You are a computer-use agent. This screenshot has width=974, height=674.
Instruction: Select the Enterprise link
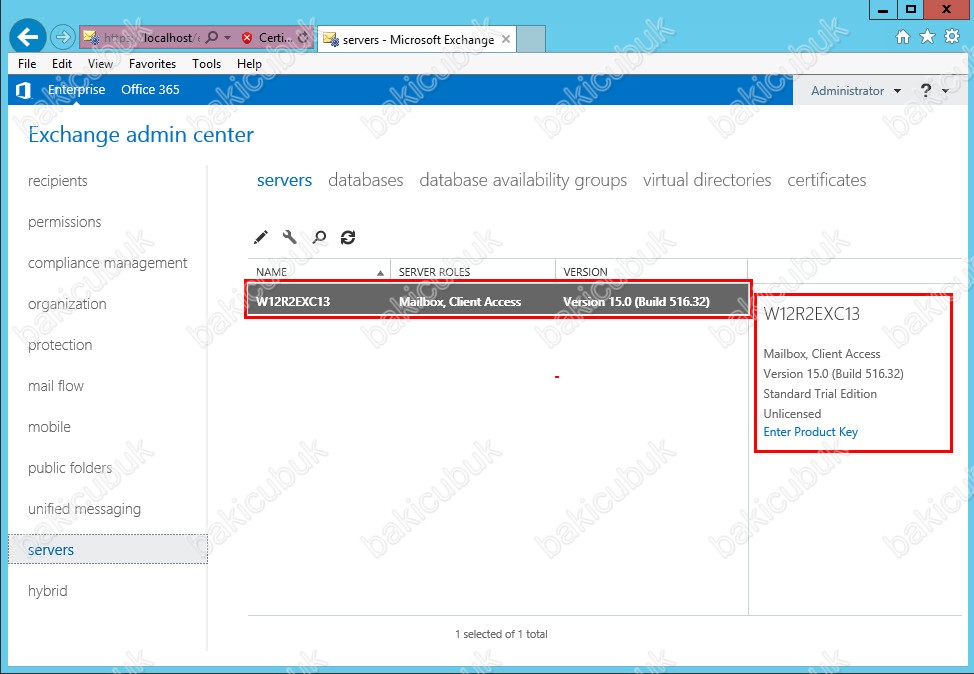[x=76, y=89]
